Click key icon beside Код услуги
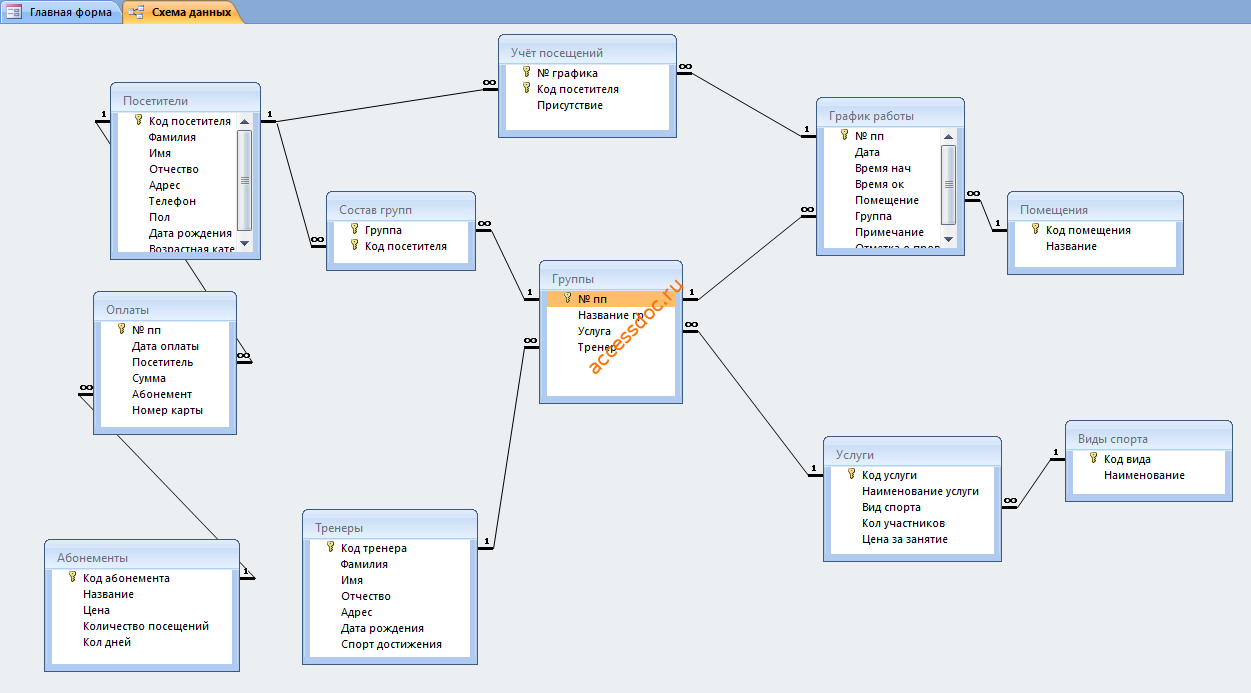Image resolution: width=1251 pixels, height=693 pixels. 851,474
